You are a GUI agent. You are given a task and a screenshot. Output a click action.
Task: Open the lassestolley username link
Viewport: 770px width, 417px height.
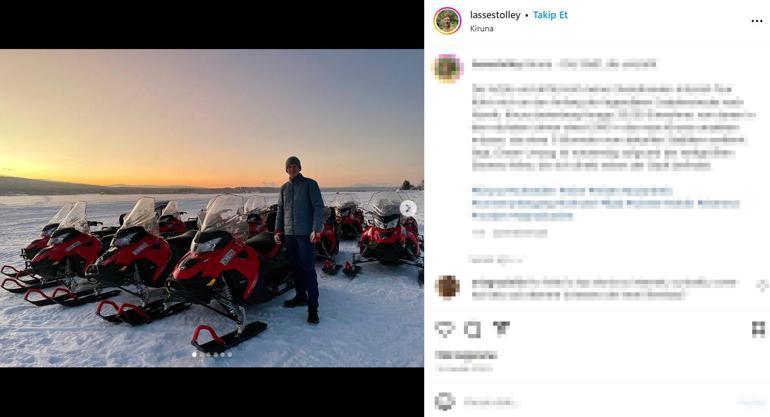point(495,15)
